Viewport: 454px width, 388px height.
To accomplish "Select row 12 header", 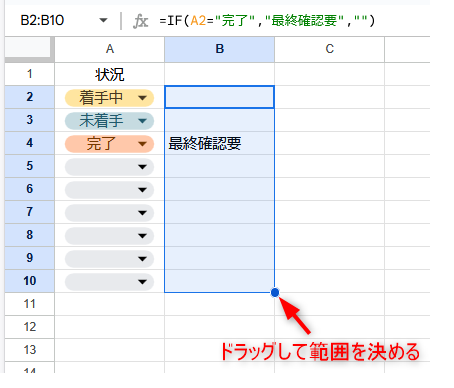I will [x=29, y=327].
